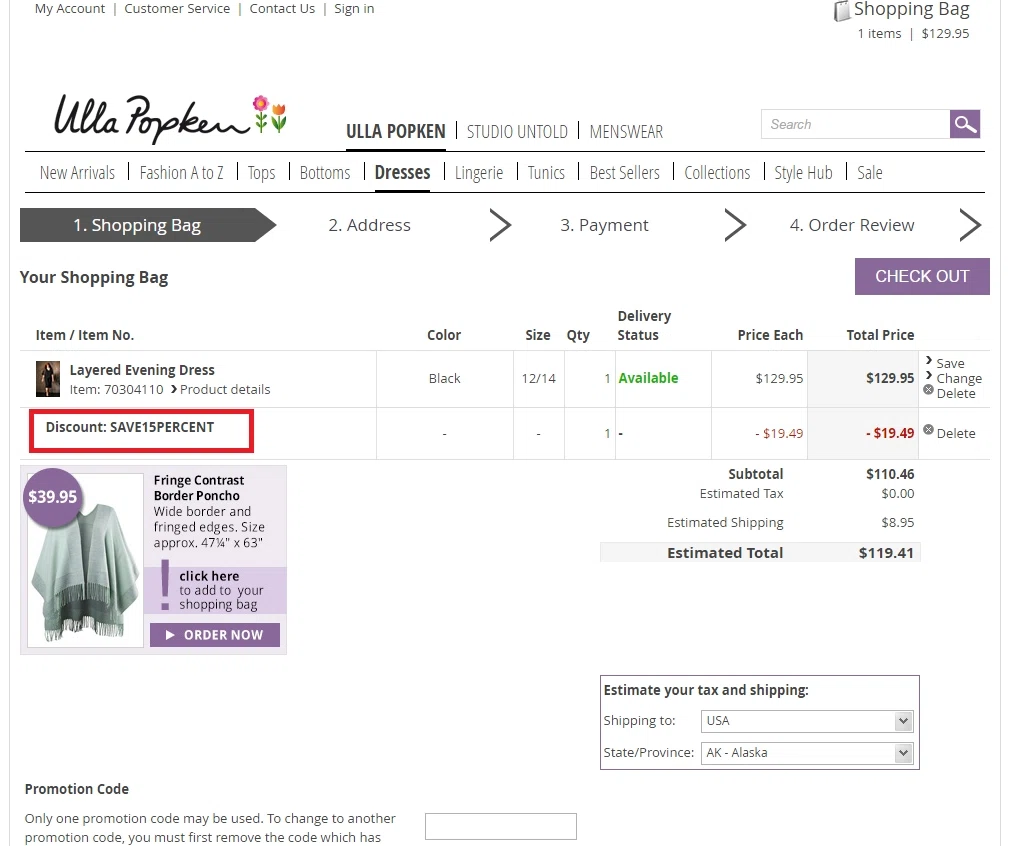Select the STUDIO UNTOLD brand tab
This screenshot has height=846, width=1022.
pyautogui.click(x=517, y=132)
